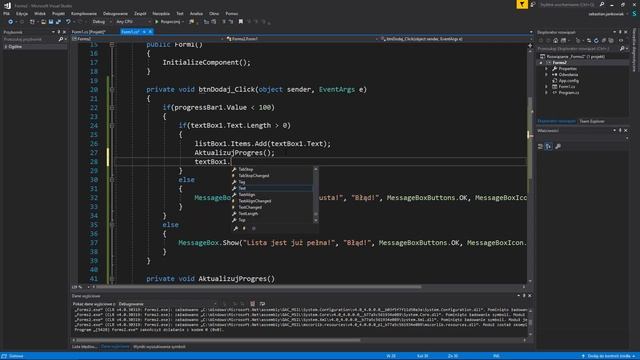The width and height of the screenshot is (640, 360).
Task: Open the Widok menu
Action: (40, 13)
